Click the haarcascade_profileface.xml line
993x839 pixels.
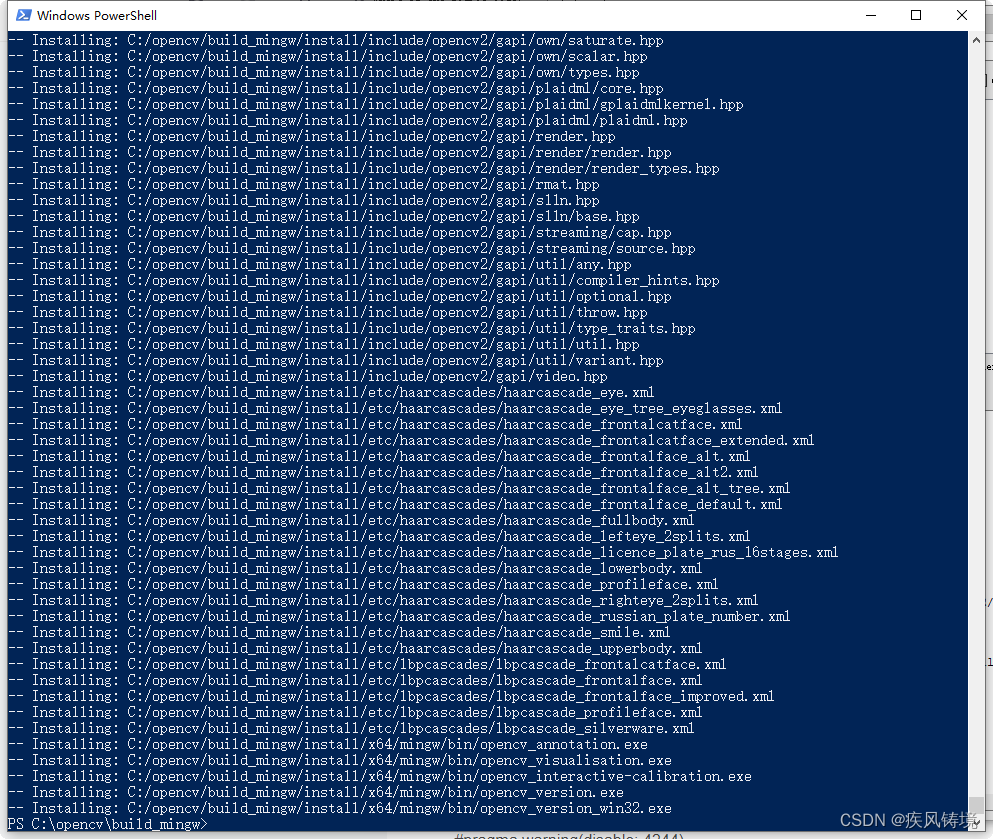point(364,584)
